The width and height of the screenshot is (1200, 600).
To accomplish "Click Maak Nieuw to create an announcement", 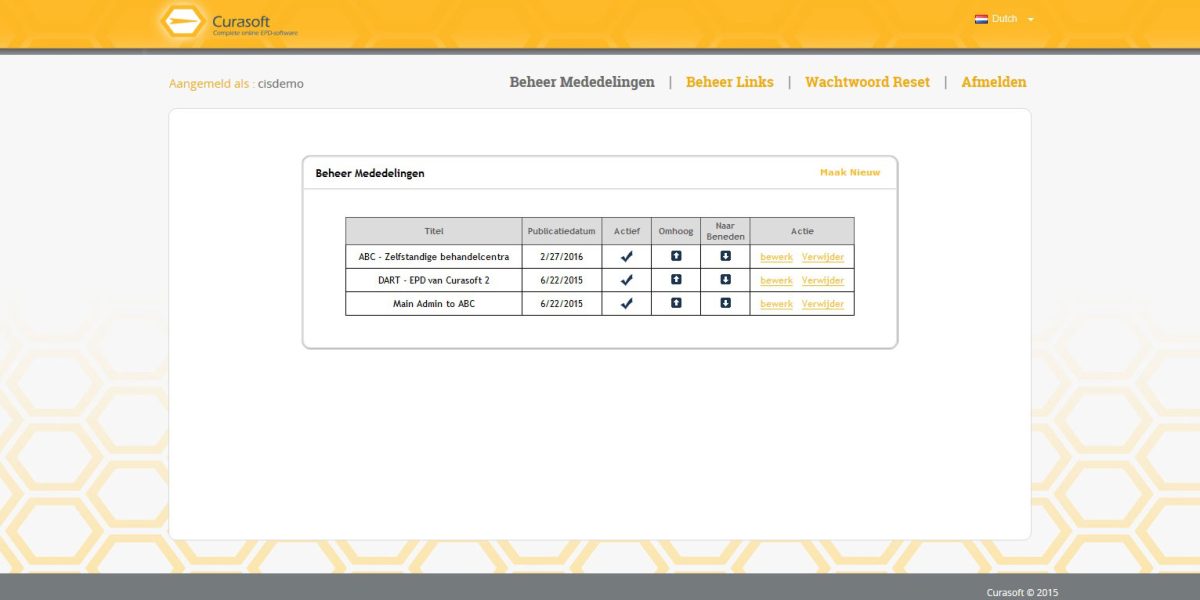I will (x=848, y=172).
